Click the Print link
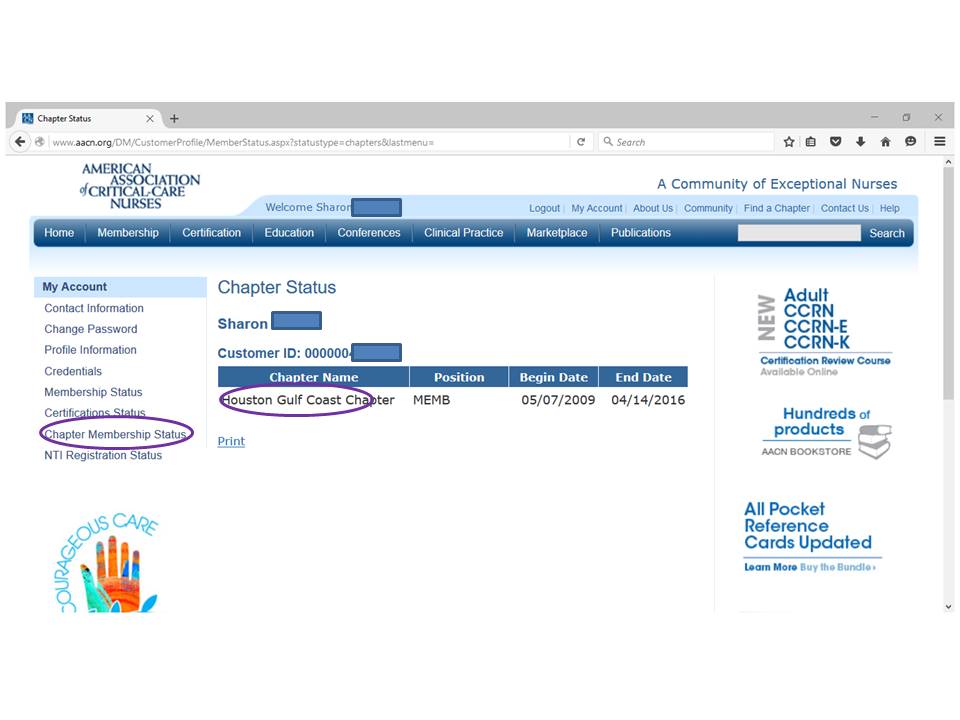 click(x=231, y=441)
